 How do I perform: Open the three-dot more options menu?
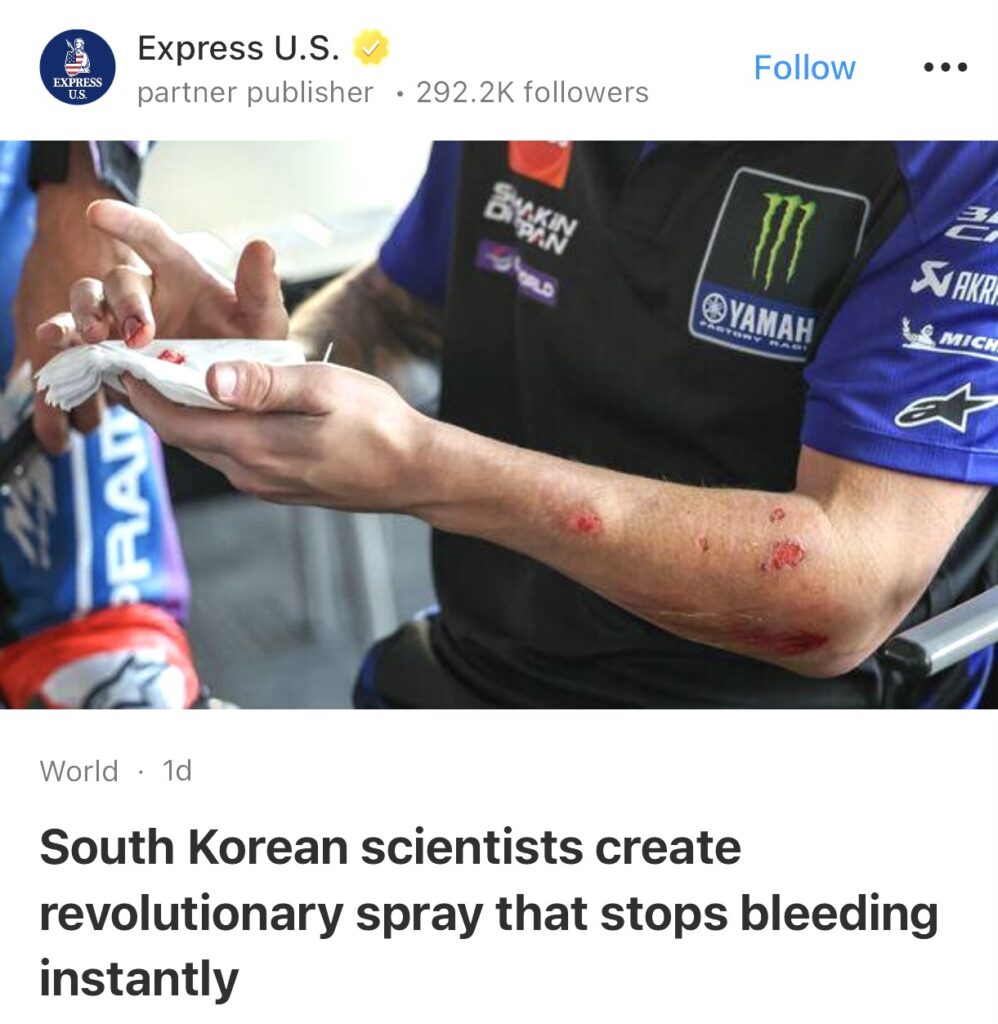click(x=944, y=67)
